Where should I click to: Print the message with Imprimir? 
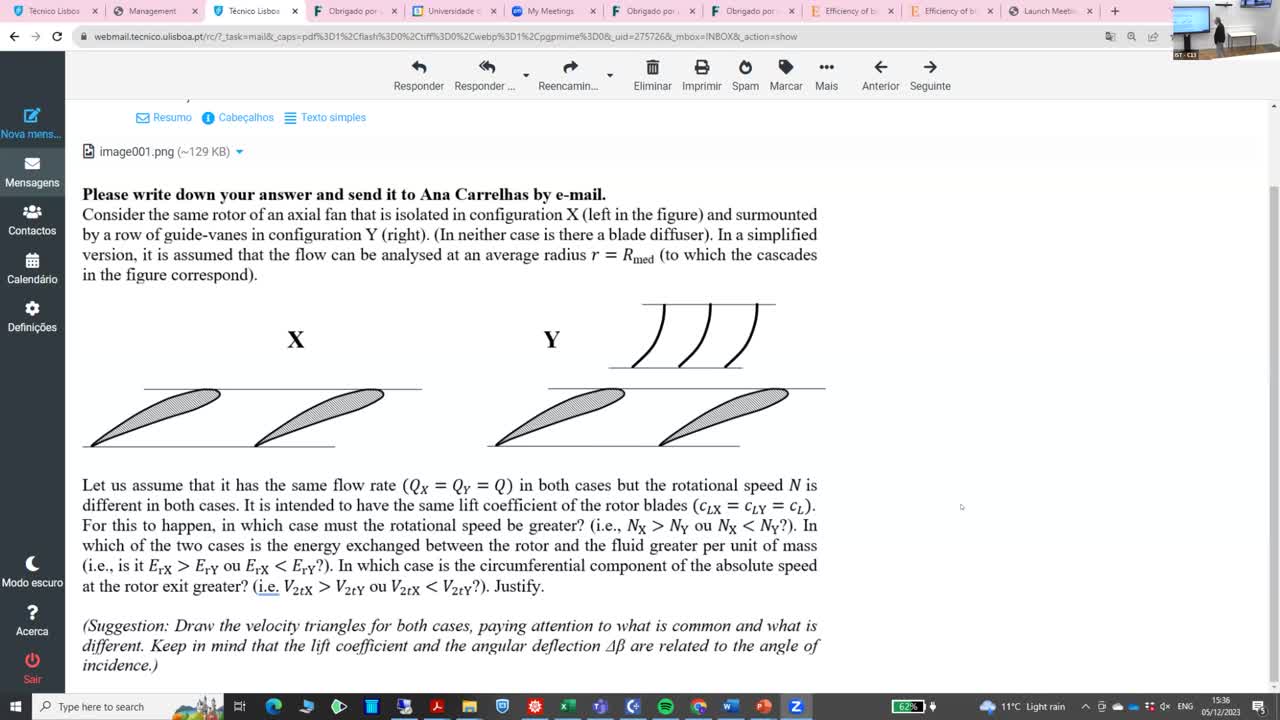point(701,68)
